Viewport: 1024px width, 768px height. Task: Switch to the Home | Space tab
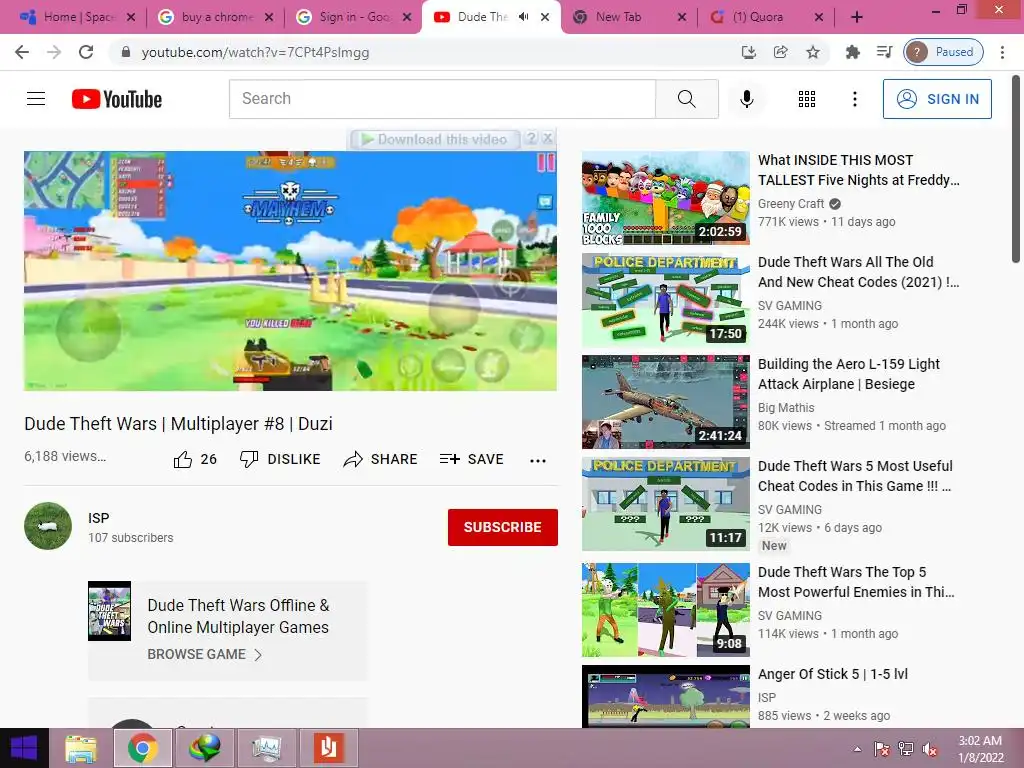pyautogui.click(x=78, y=17)
